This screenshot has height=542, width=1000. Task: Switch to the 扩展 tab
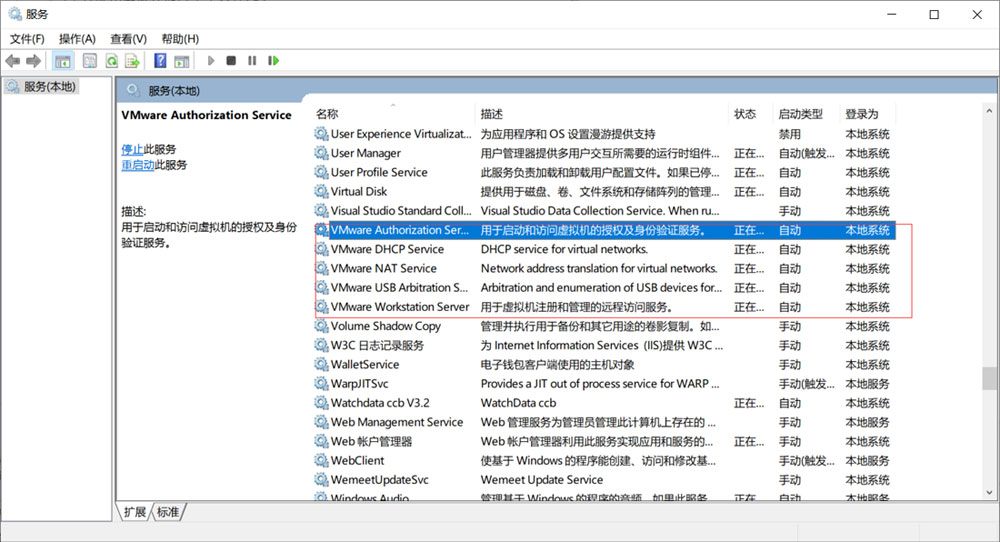[x=135, y=512]
